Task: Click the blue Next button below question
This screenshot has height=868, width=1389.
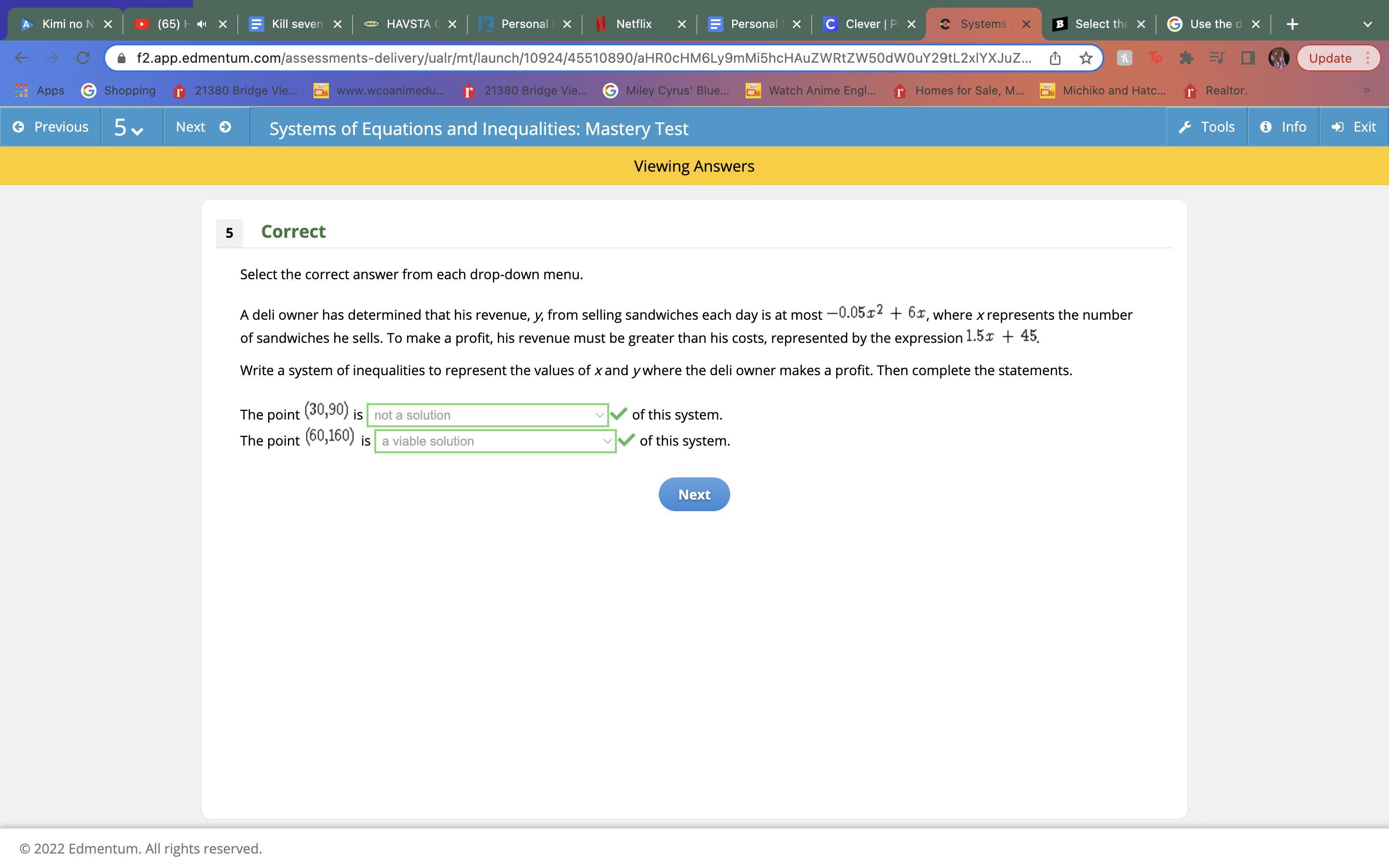Action: (x=694, y=494)
